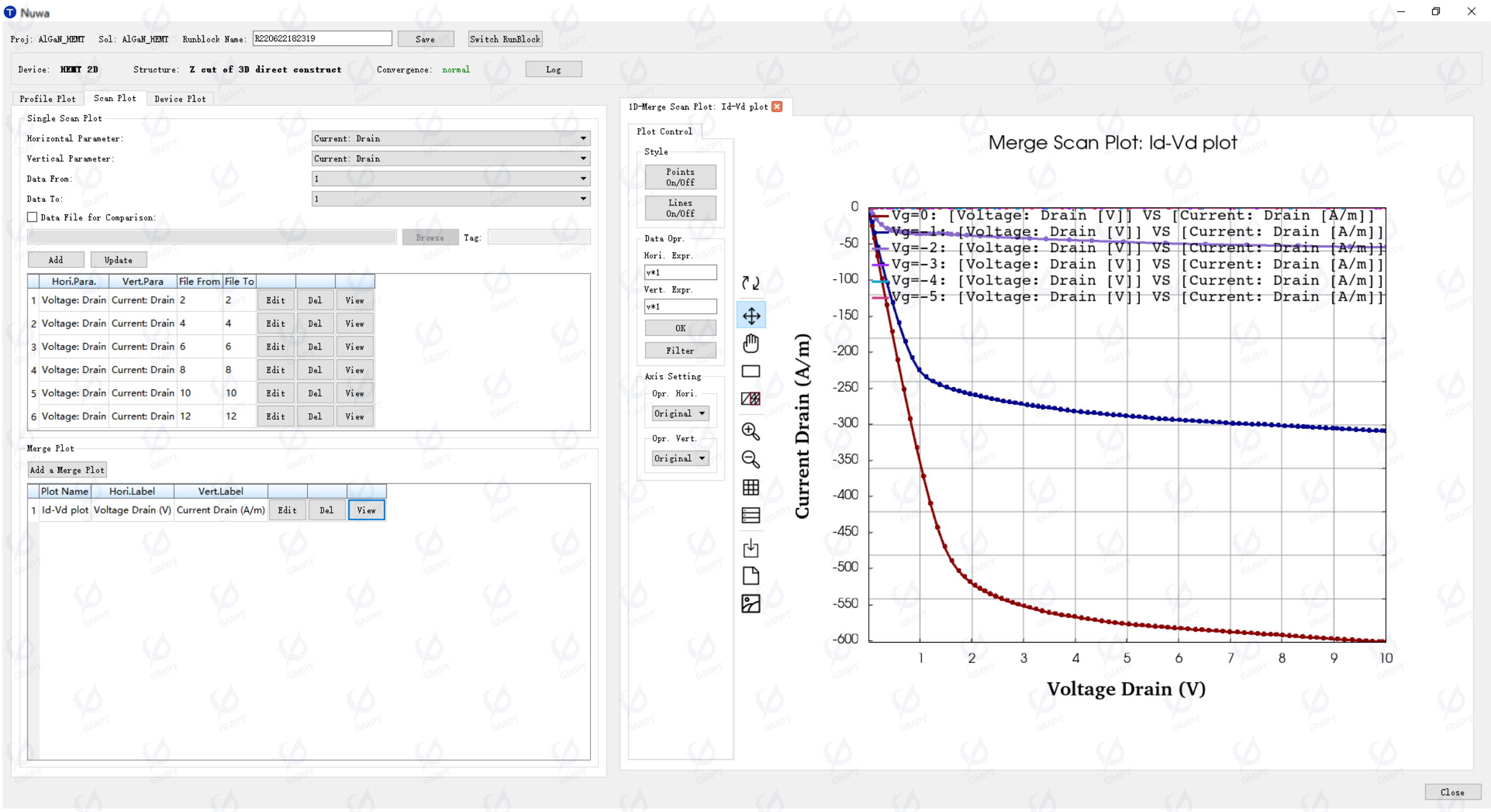Select the move crosshair tool
This screenshot has width=1491, height=812.
pos(751,315)
